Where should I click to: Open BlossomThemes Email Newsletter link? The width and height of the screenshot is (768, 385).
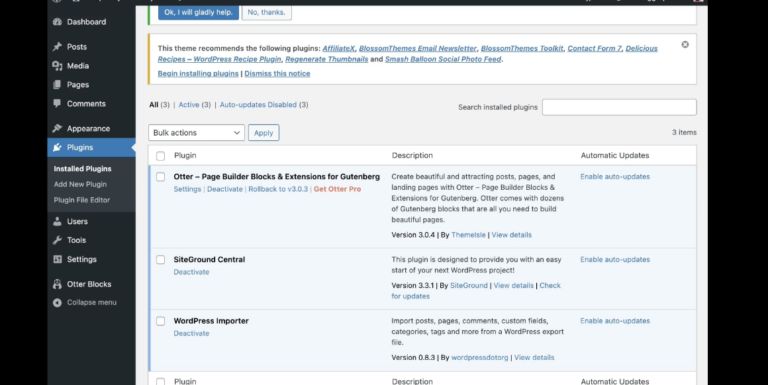(x=418, y=48)
